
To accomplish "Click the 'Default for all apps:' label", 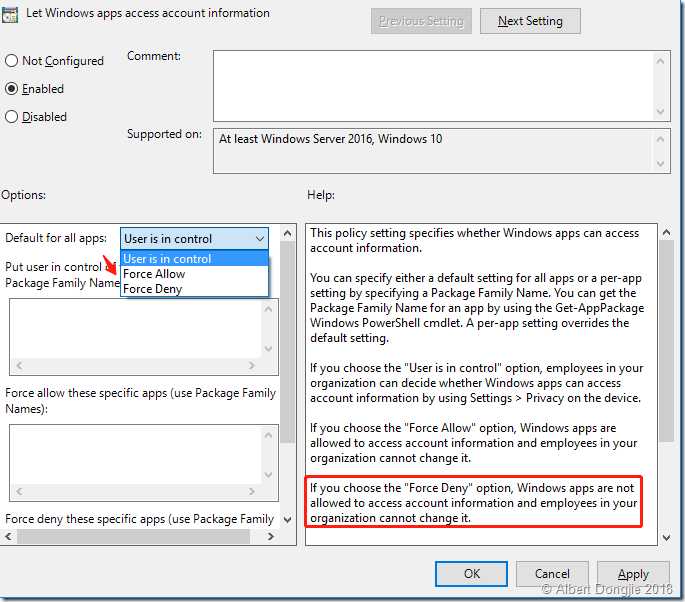I will pyautogui.click(x=56, y=238).
